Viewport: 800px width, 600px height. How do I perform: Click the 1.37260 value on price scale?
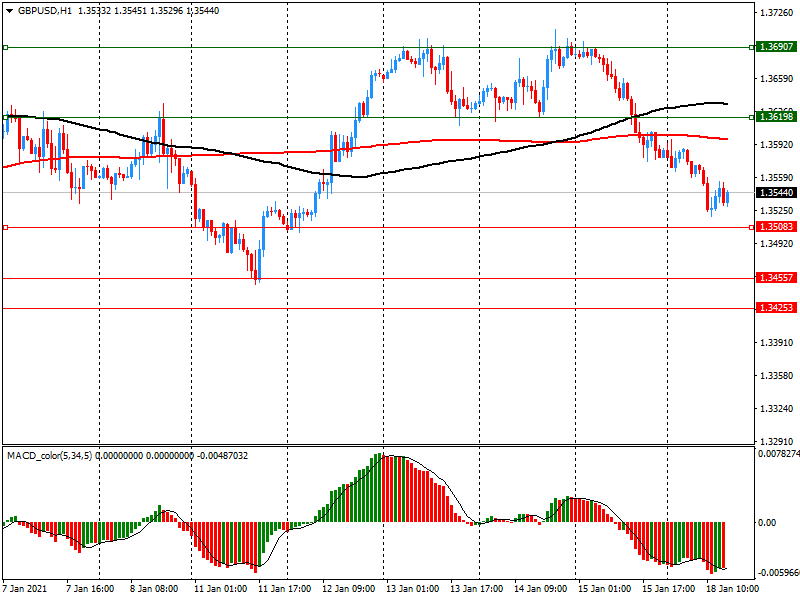pos(776,13)
